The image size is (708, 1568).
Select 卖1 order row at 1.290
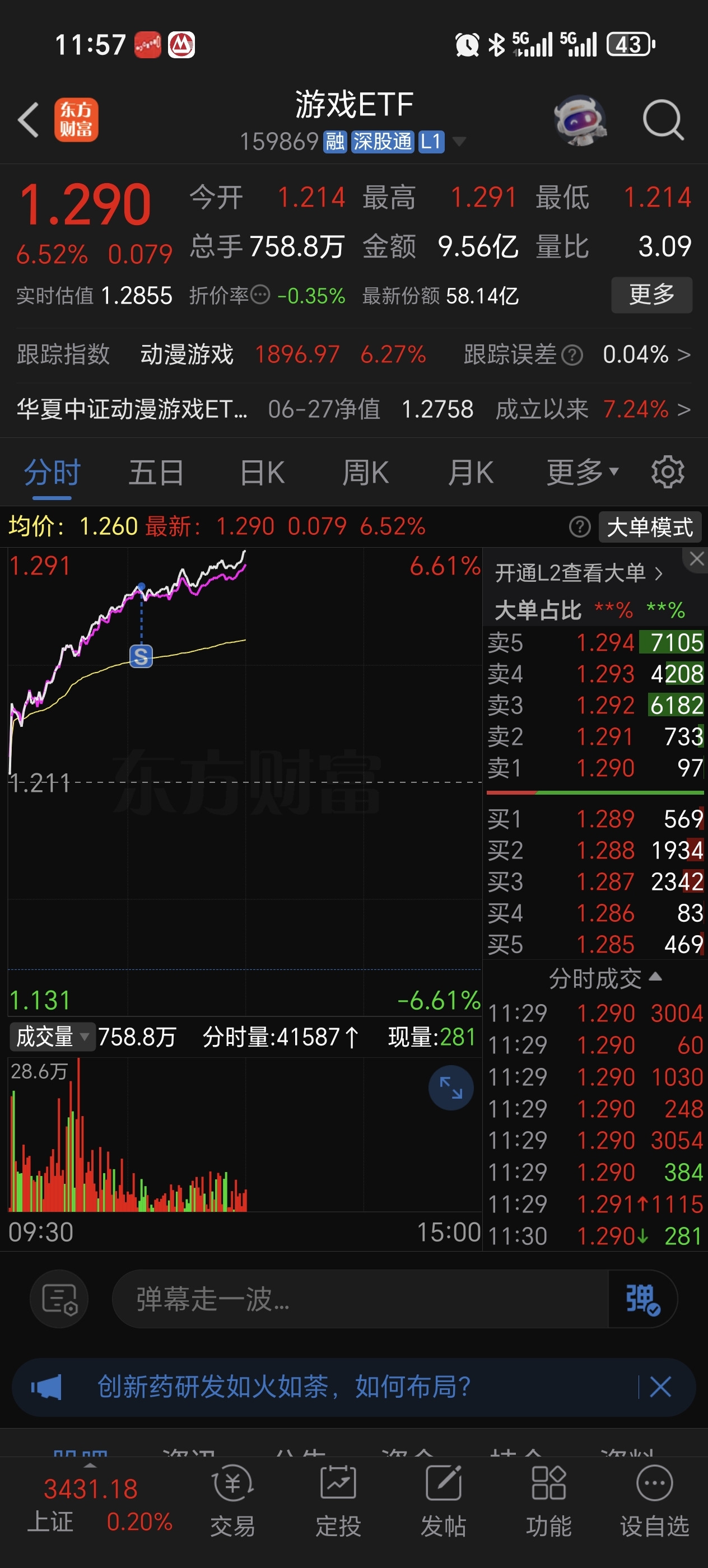(x=595, y=768)
